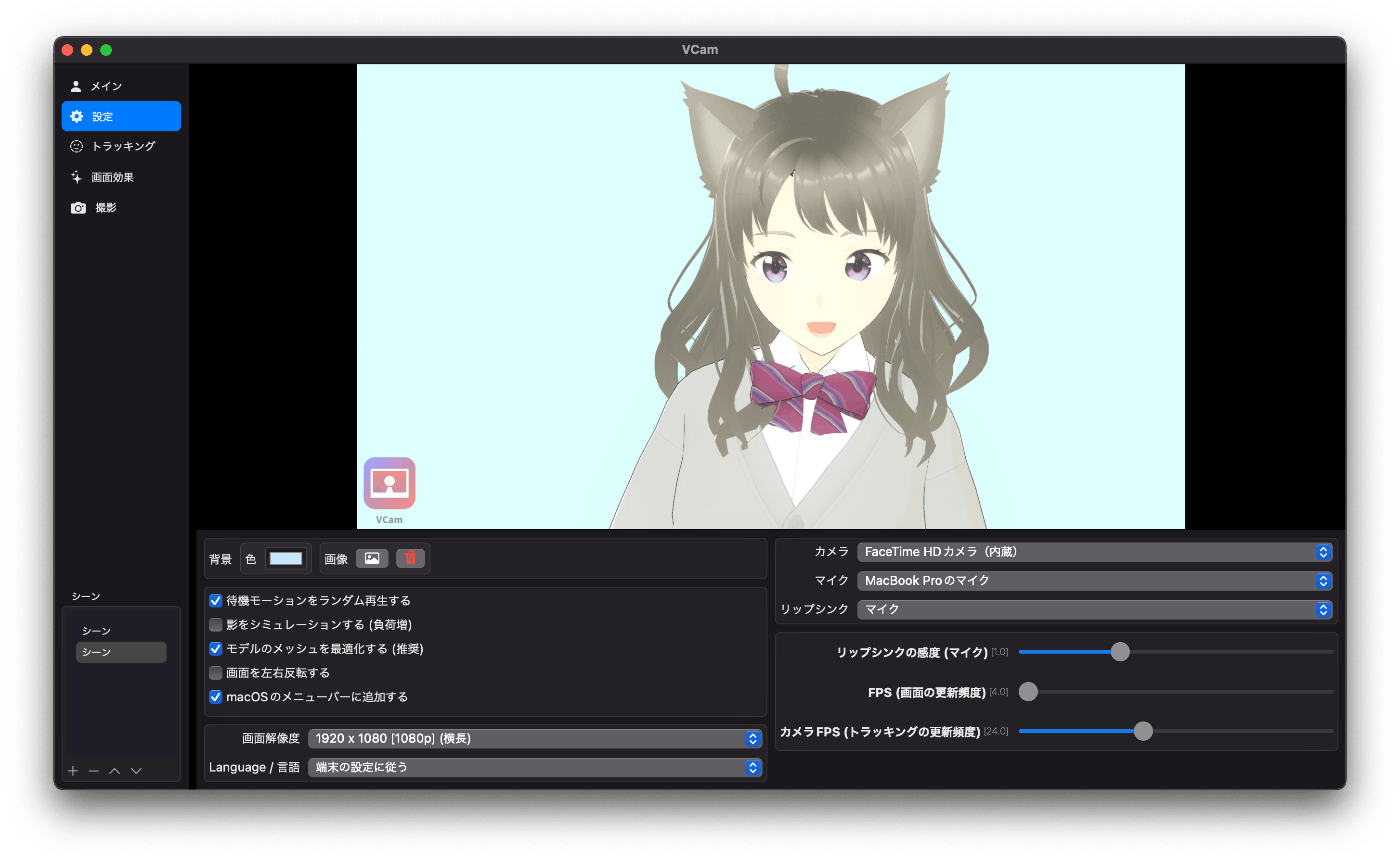Viewport: 1400px width, 861px height.
Task: Click the 画像 label
Action: click(336, 559)
